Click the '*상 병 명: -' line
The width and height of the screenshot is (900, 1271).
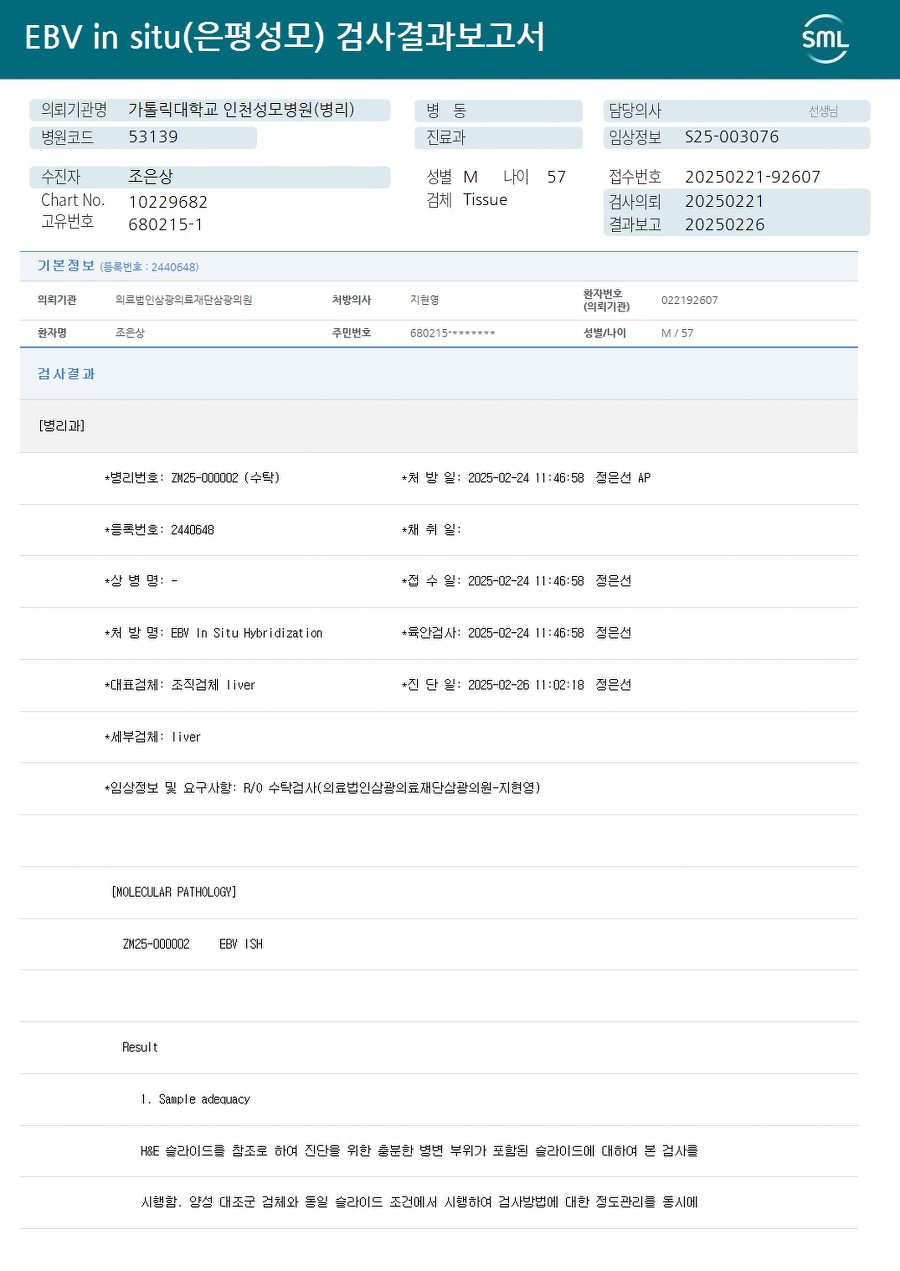[x=141, y=581]
